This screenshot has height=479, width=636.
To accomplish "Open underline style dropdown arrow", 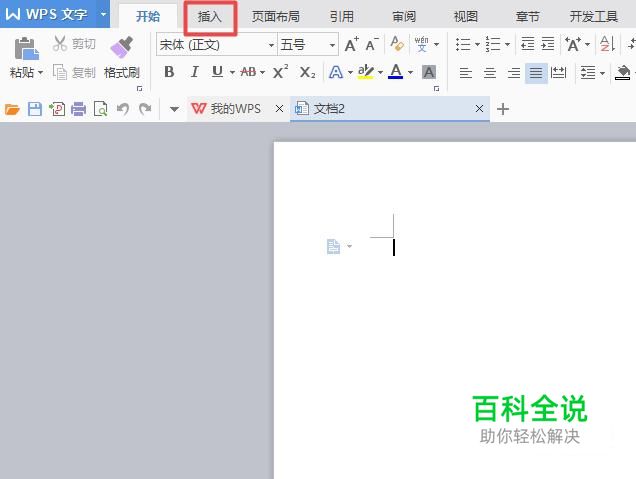I will 232,73.
